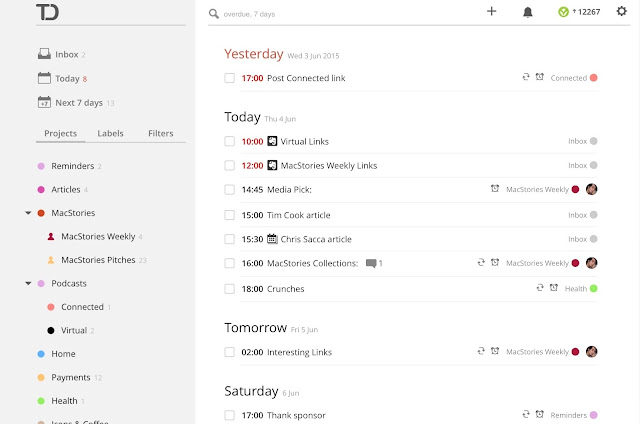Focus the search field showing overdue, 7 days
The image size is (640, 424).
(x=249, y=14)
